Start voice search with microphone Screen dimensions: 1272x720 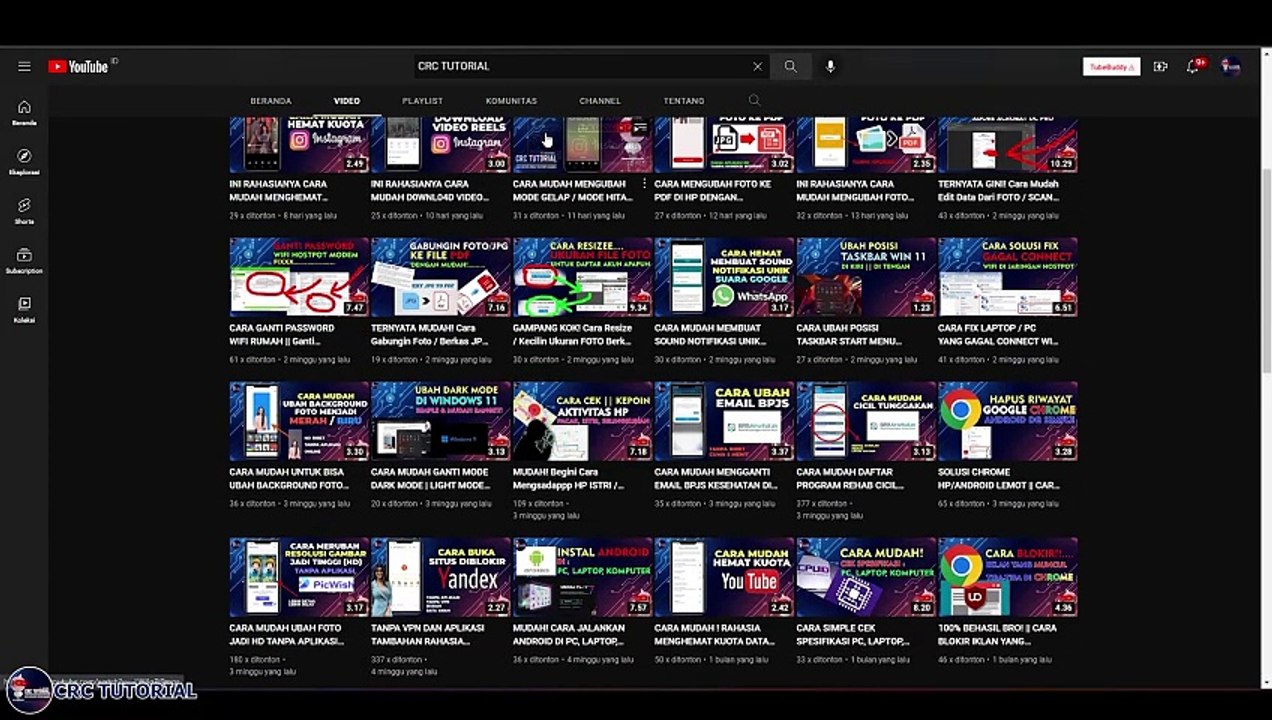click(830, 67)
